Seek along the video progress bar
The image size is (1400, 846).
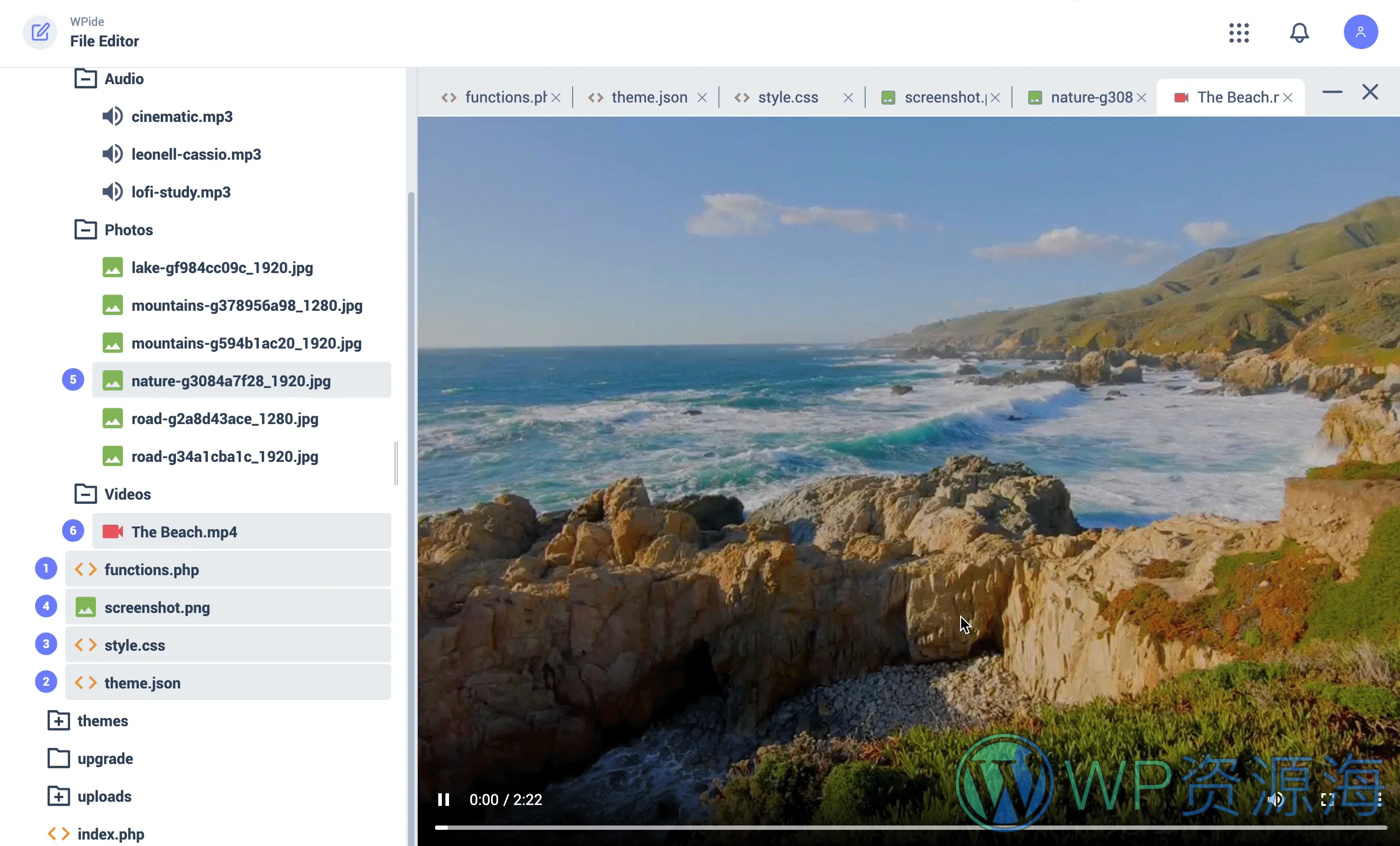pos(909,827)
